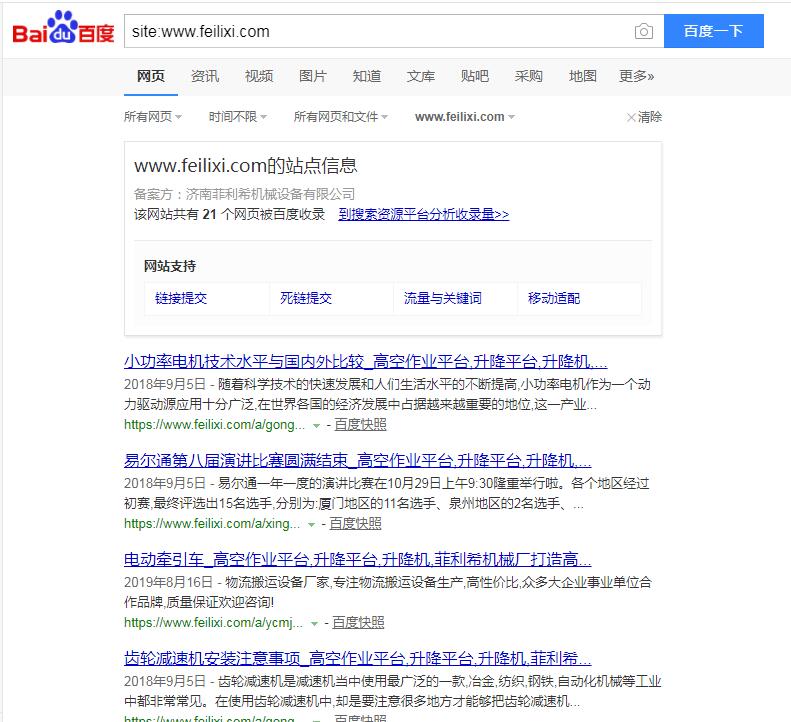The height and width of the screenshot is (722, 791).
Task: Open 百度快照 for the 易尔通 result
Action: pyautogui.click(x=355, y=524)
